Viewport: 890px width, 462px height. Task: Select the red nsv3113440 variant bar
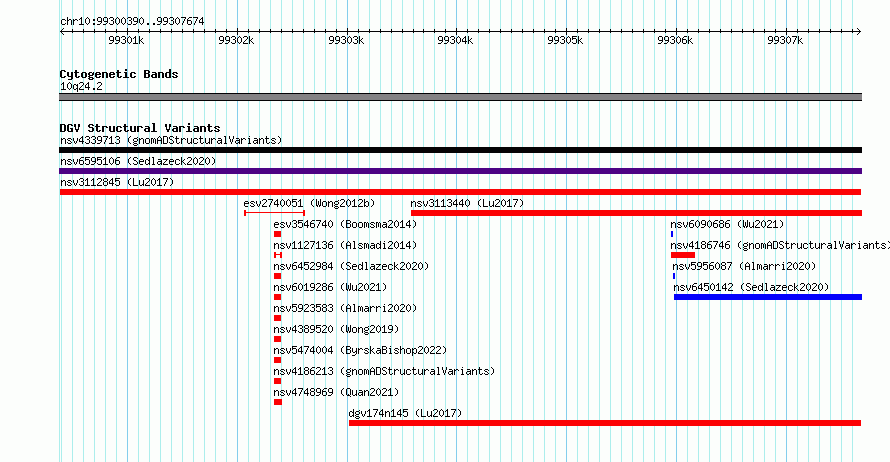coord(636,213)
